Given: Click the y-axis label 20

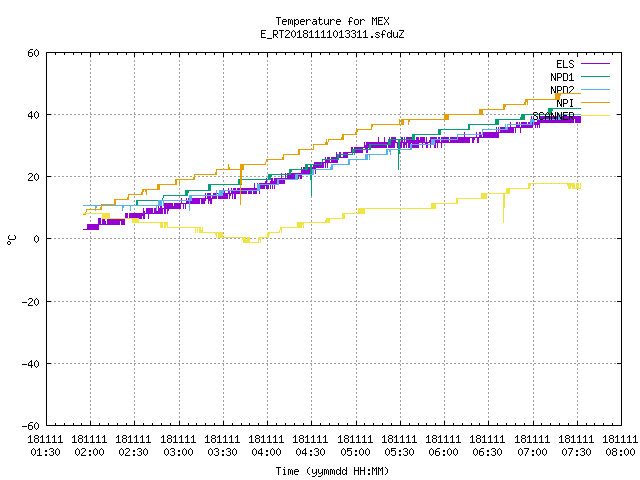Looking at the screenshot, I should (33, 177).
